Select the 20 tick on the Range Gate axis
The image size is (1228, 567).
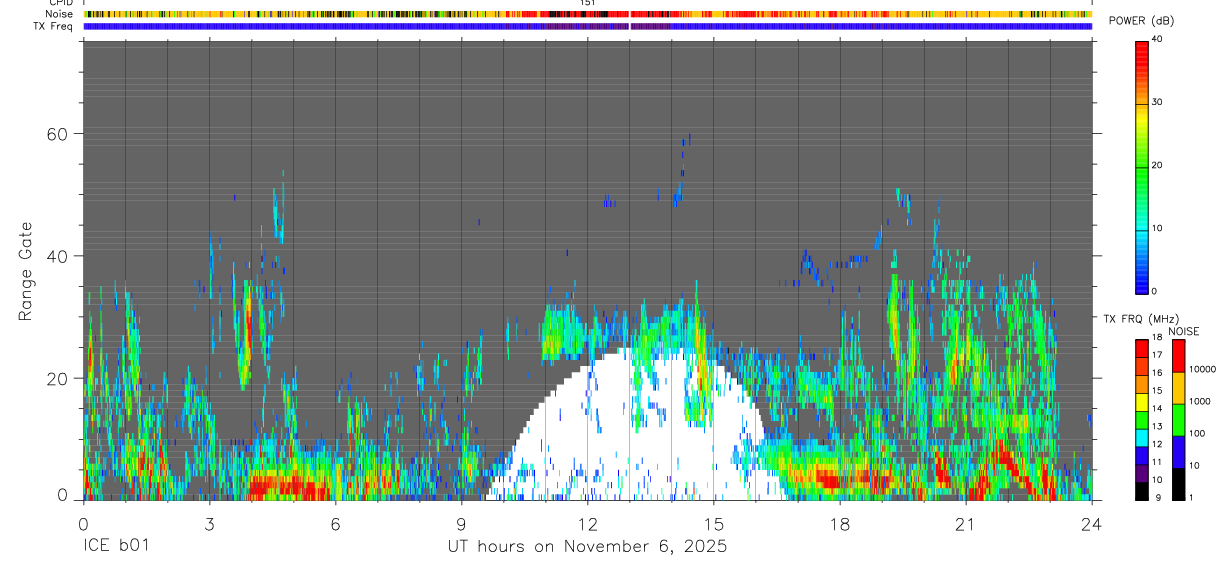click(58, 379)
